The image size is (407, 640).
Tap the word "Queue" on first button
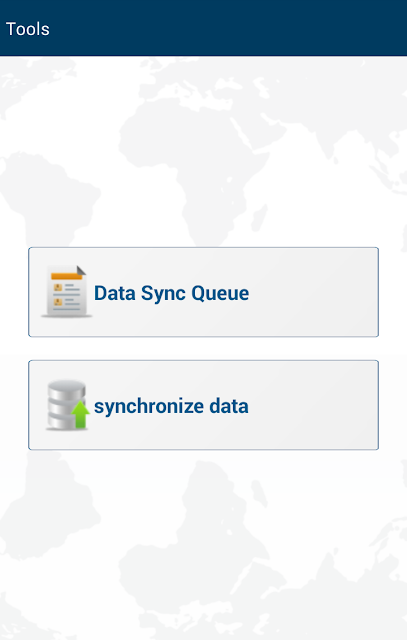click(220, 294)
